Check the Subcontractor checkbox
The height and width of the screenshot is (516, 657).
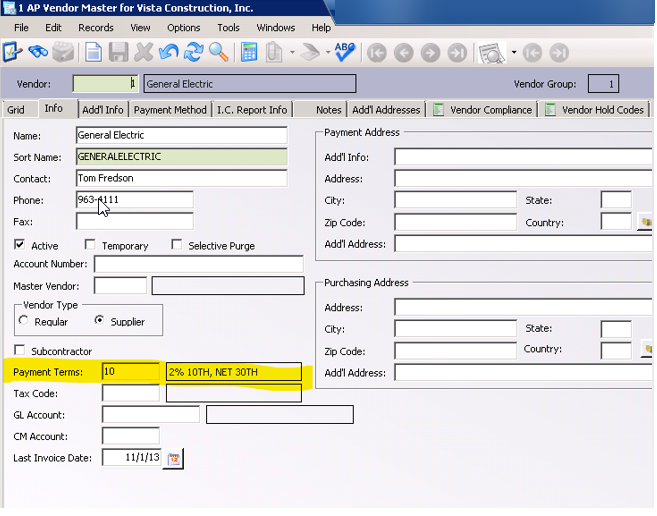[20, 351]
